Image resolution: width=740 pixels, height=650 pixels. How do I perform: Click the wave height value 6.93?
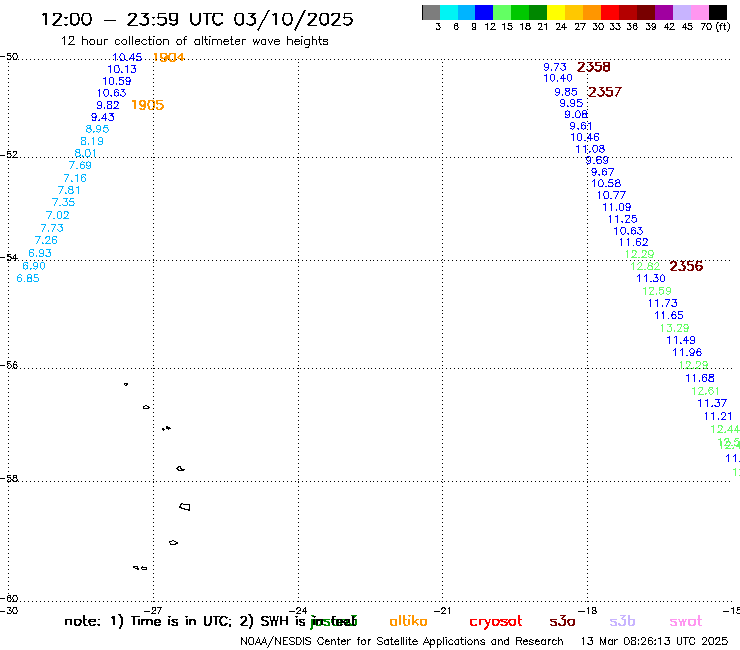tap(40, 253)
